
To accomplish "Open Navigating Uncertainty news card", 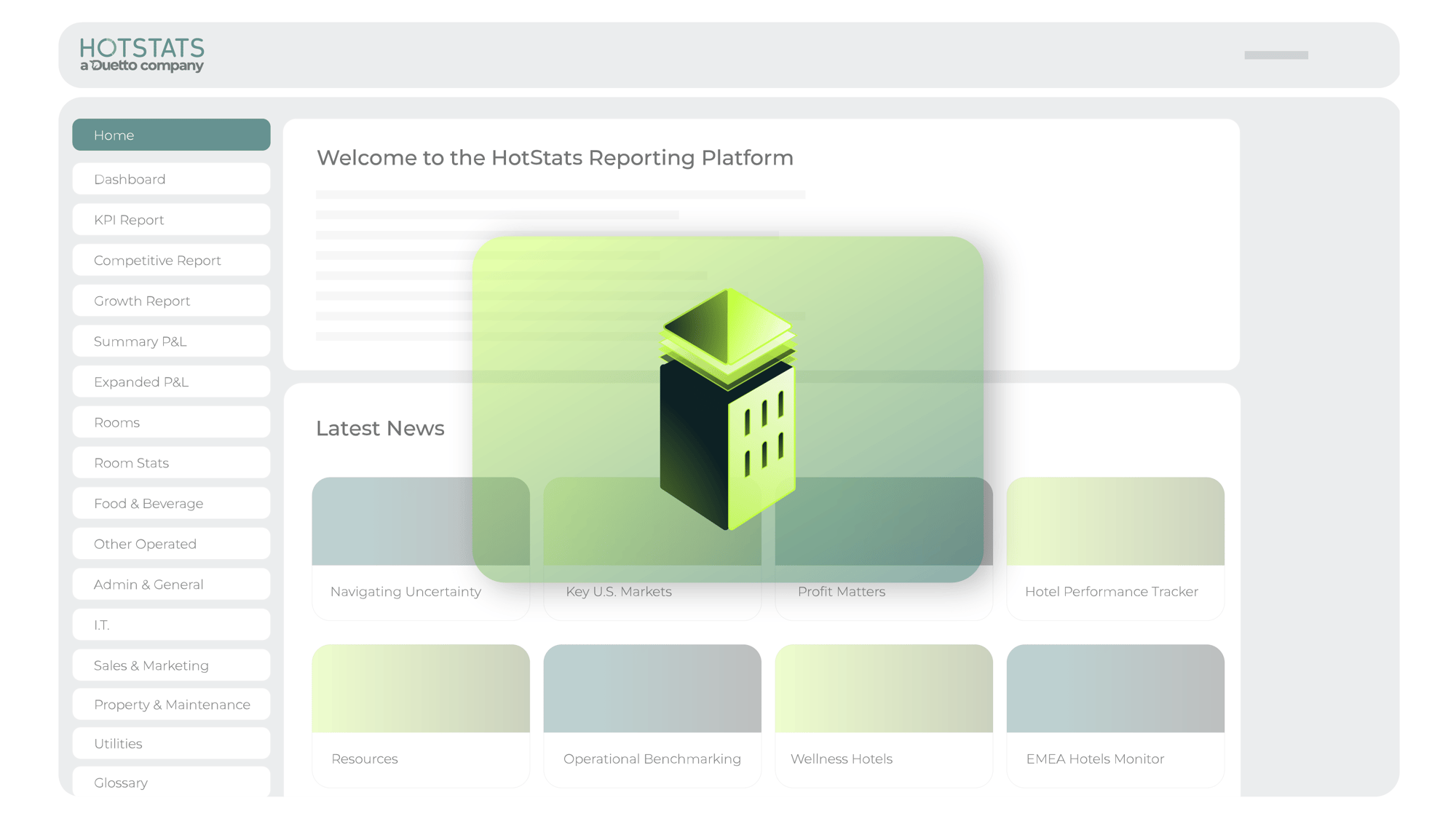I will [405, 592].
